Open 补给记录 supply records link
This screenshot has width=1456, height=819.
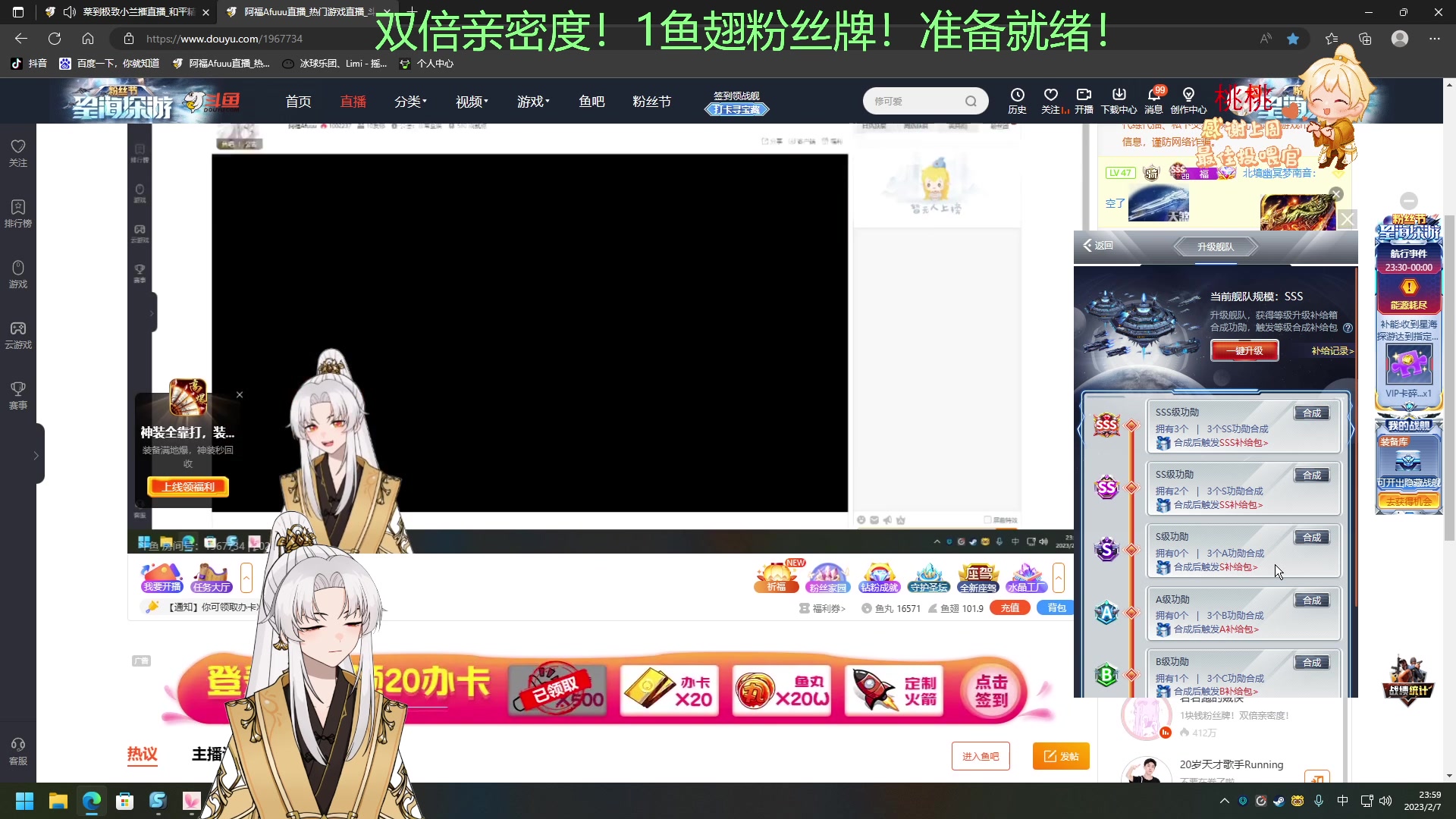[x=1332, y=351]
